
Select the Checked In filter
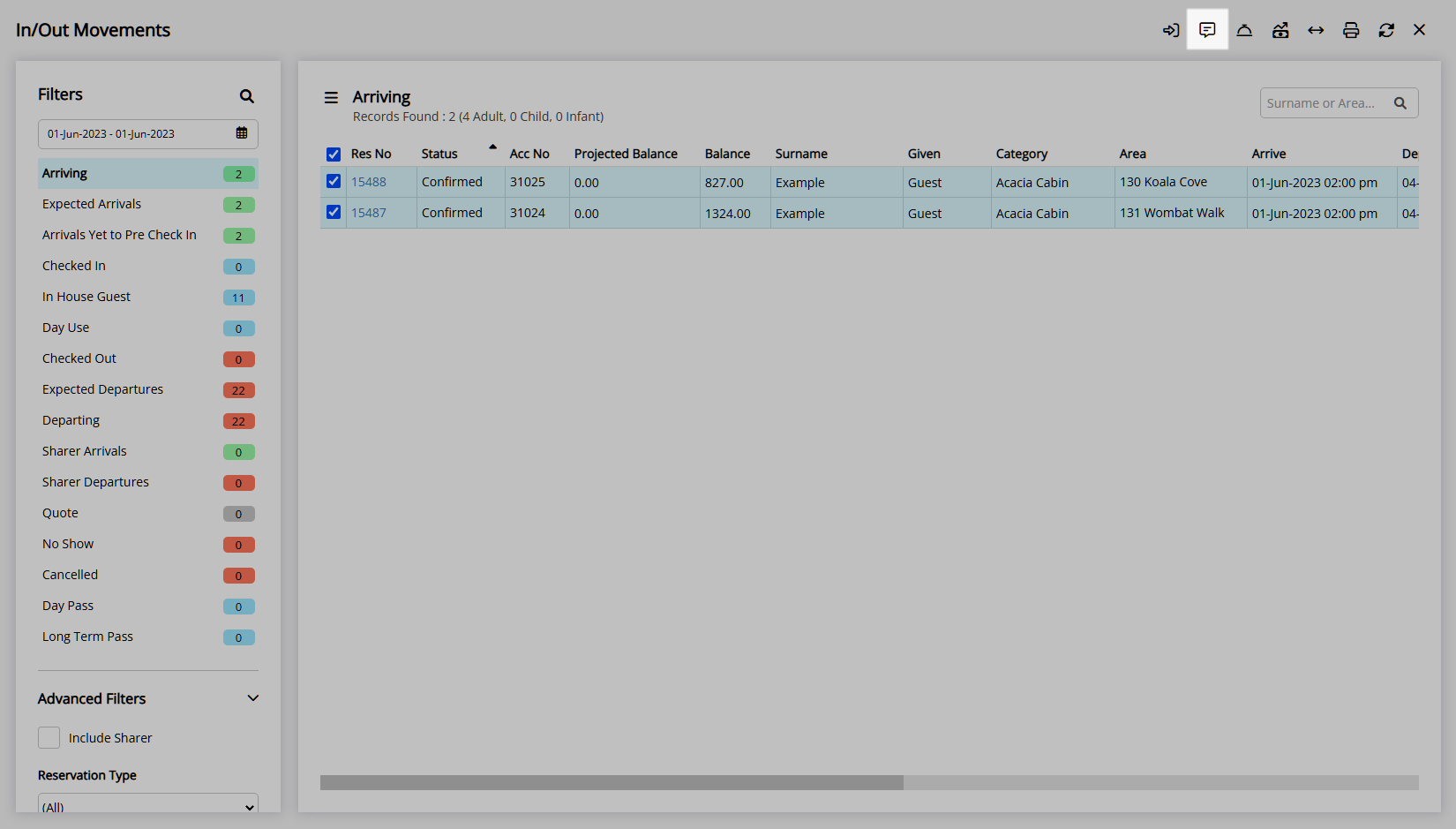tap(148, 266)
